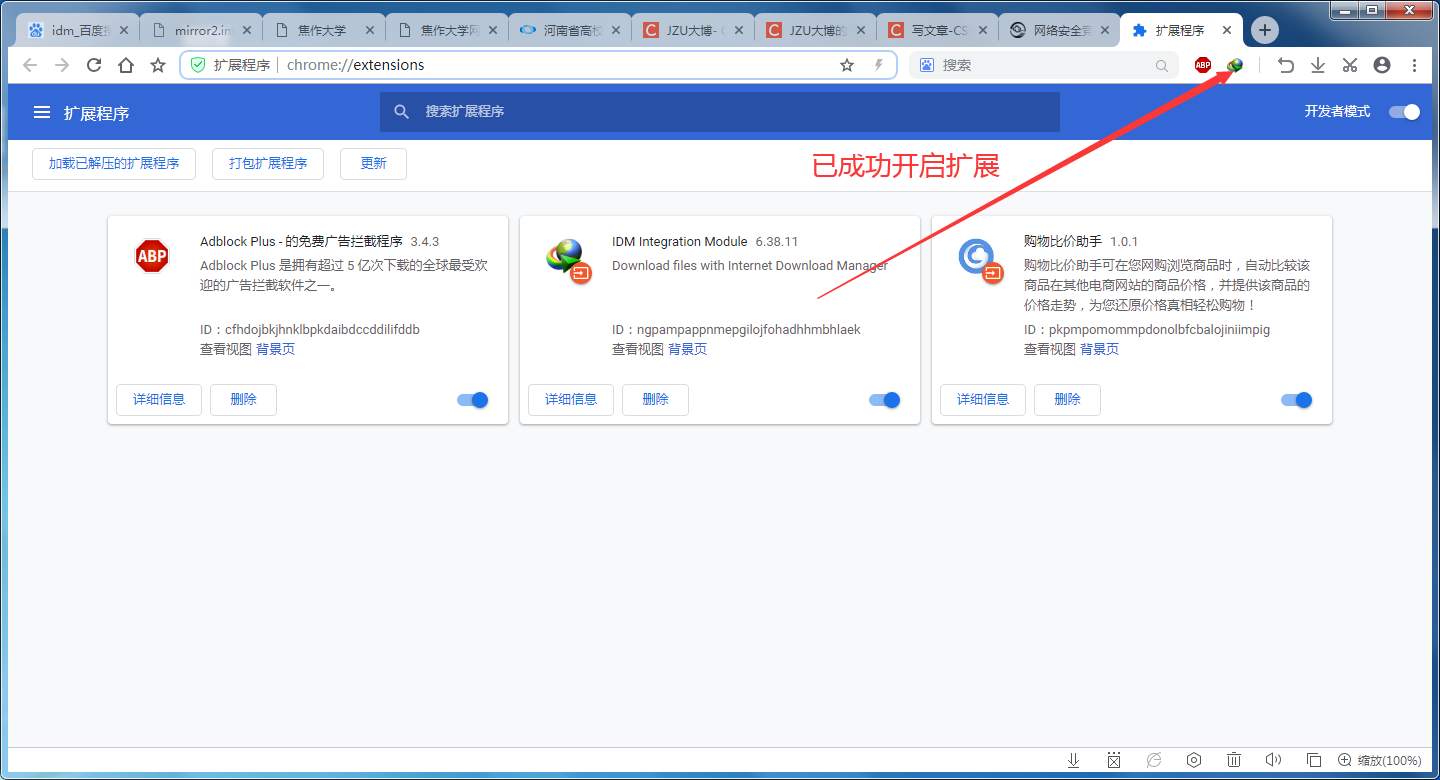The image size is (1440, 780).
Task: Click the ABP icon in the toolbar
Action: tap(1203, 65)
